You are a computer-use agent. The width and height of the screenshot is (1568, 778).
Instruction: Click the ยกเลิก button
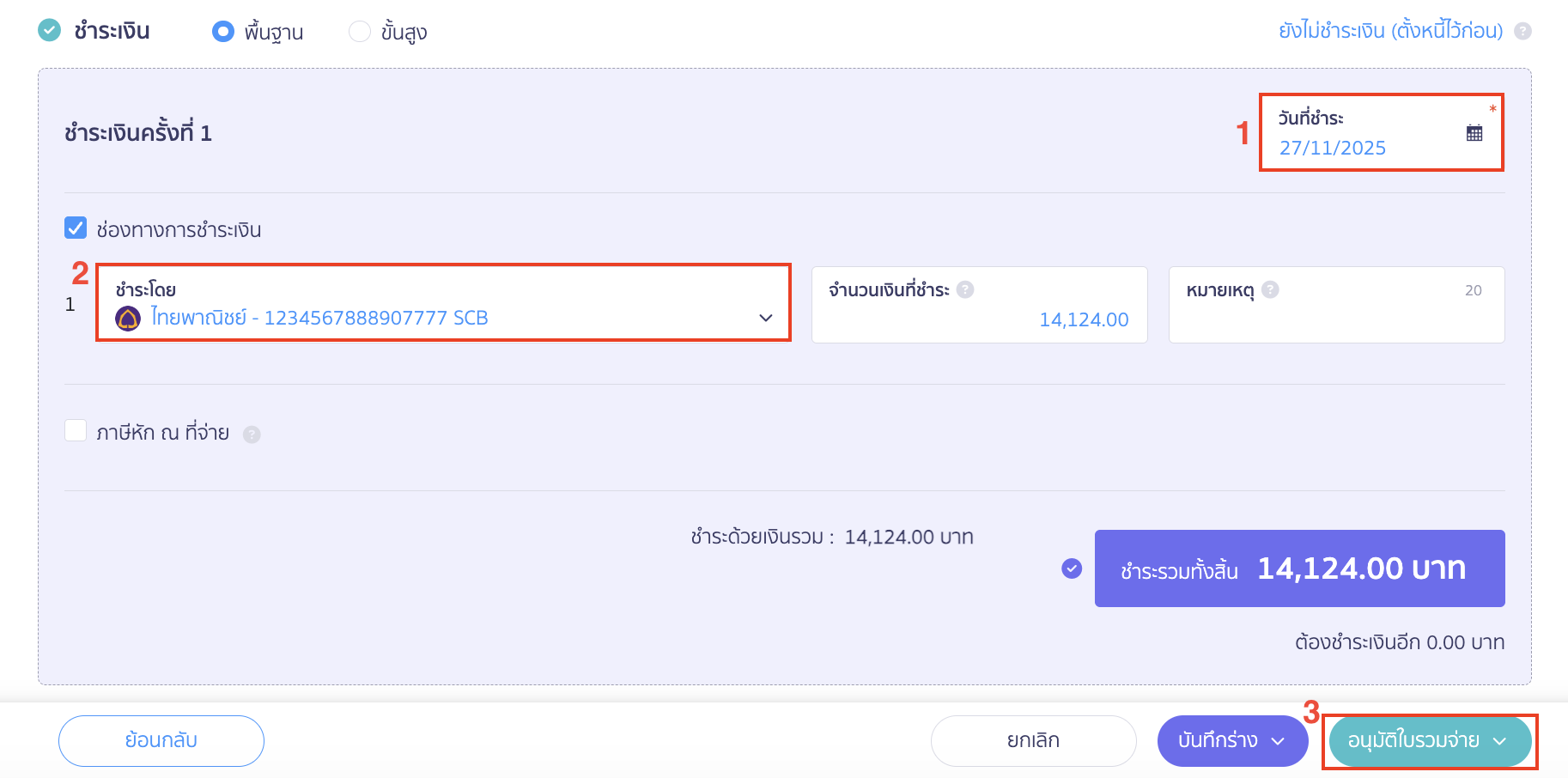1033,740
